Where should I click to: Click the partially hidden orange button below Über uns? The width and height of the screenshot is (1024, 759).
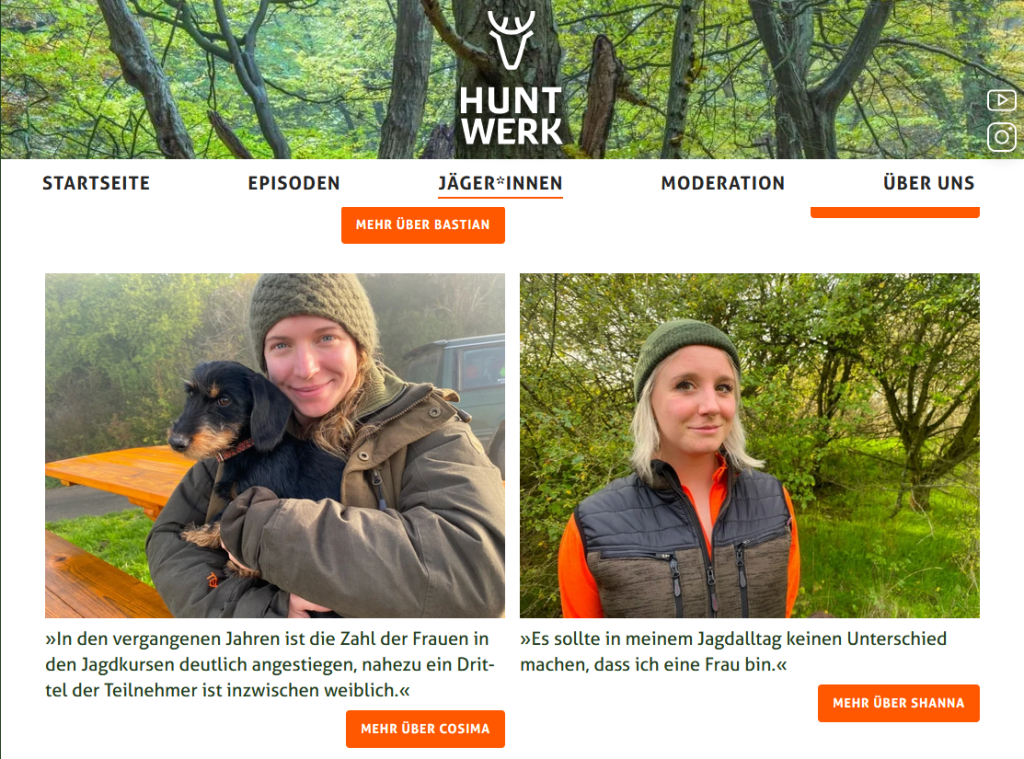pos(895,212)
